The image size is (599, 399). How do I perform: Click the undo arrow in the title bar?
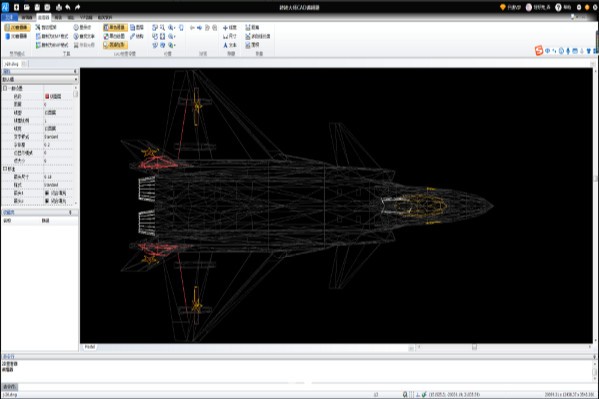(x=68, y=7)
